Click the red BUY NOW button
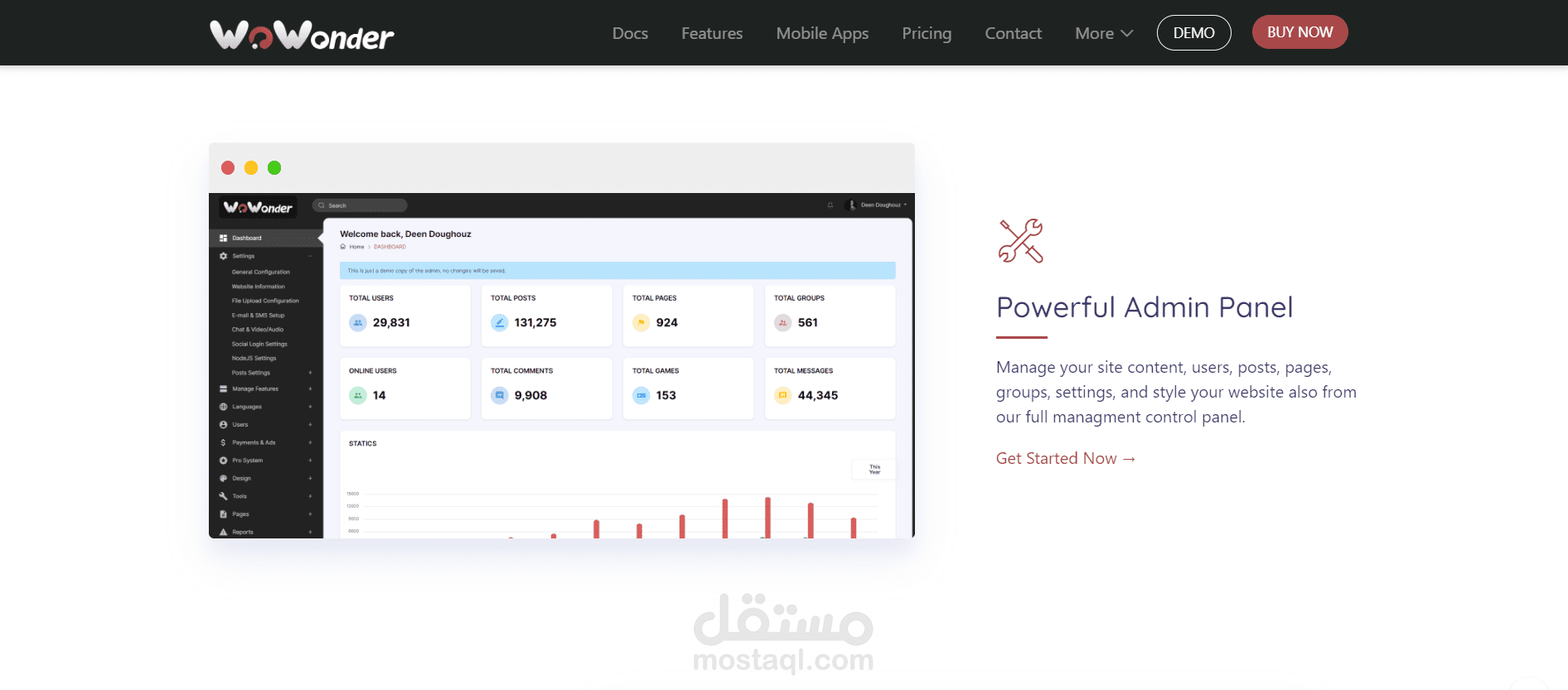The image size is (1568, 690). (1299, 31)
